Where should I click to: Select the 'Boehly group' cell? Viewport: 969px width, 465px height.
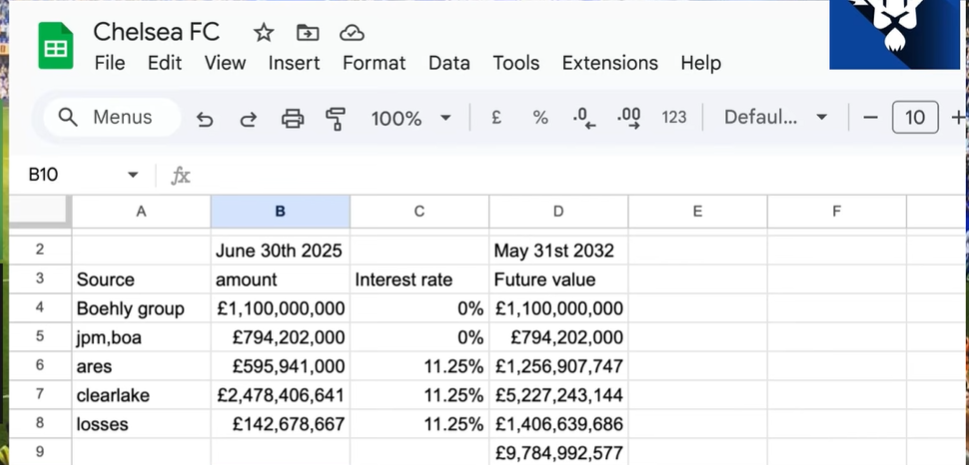pos(141,308)
